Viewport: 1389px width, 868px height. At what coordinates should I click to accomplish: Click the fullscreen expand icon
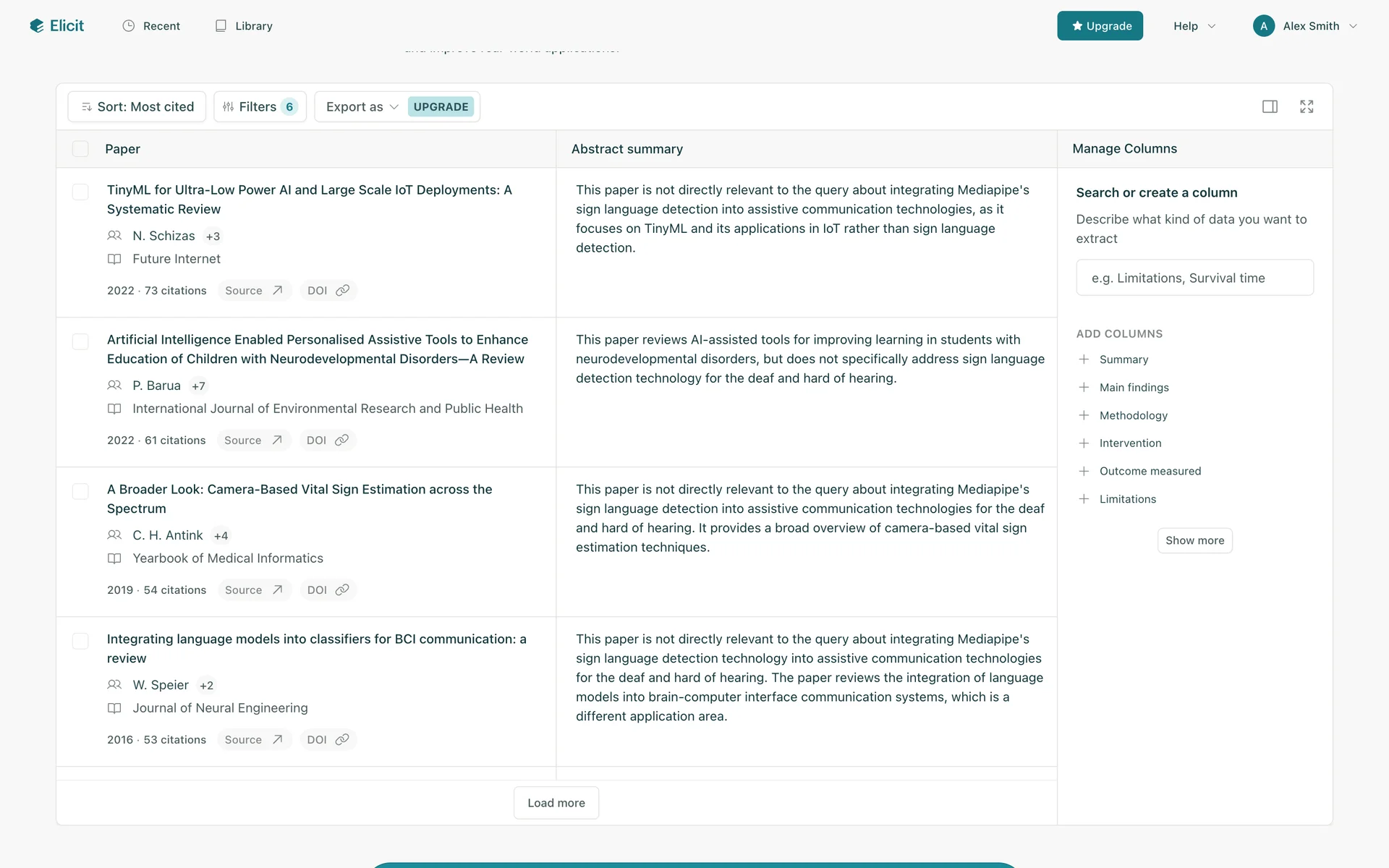(x=1307, y=107)
